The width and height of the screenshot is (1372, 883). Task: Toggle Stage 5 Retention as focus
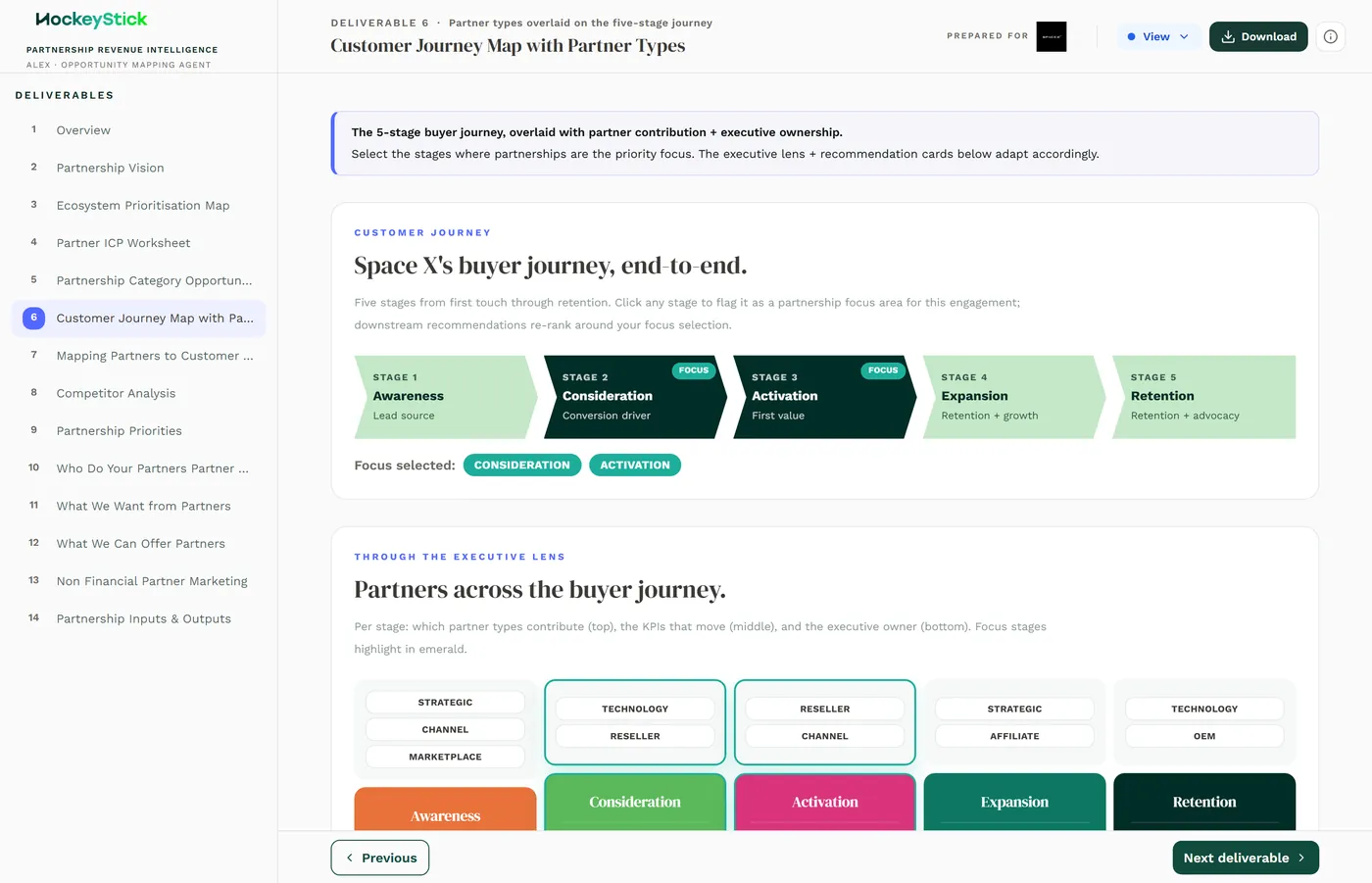click(1203, 396)
